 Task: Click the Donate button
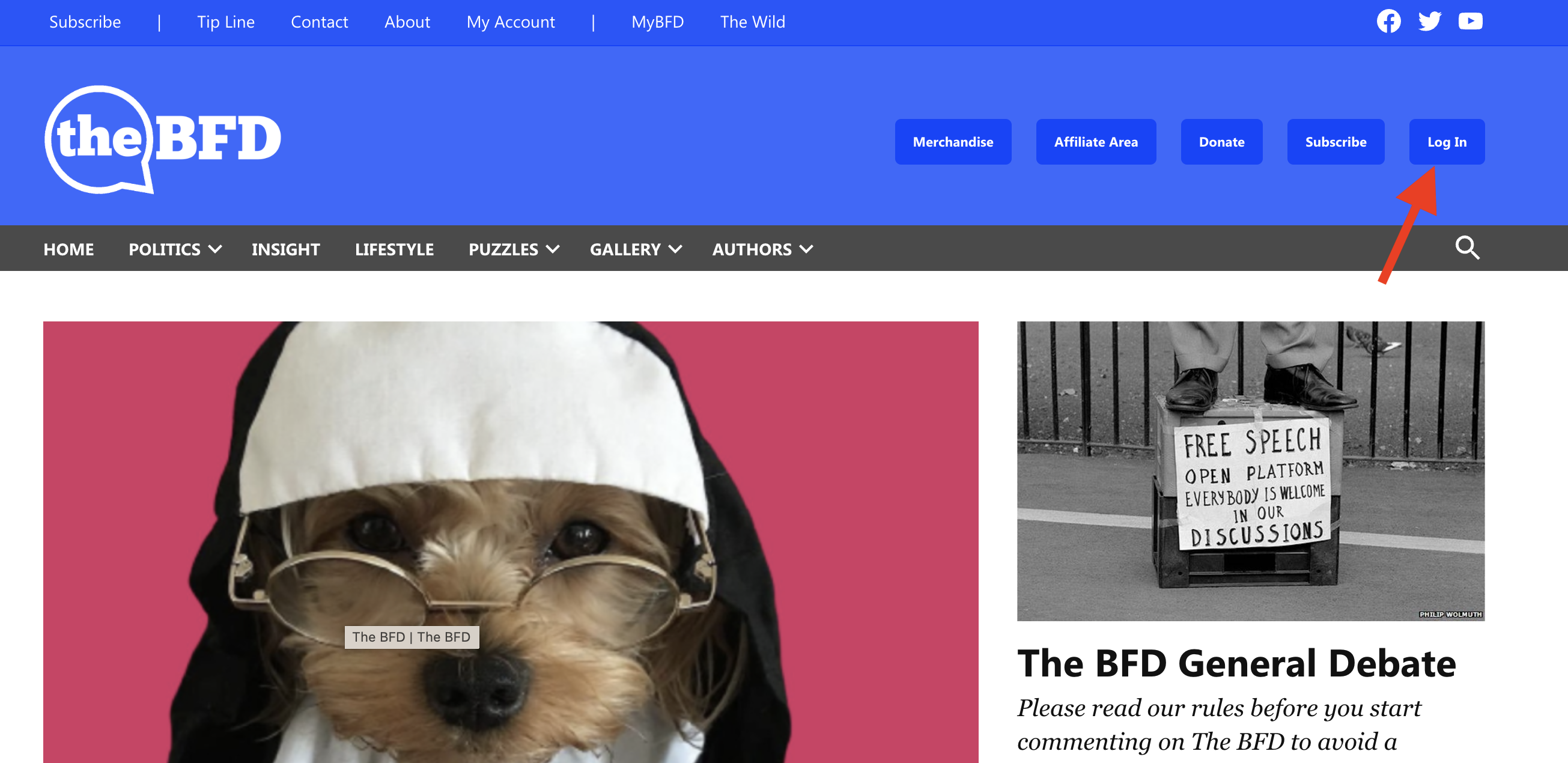[x=1221, y=142]
